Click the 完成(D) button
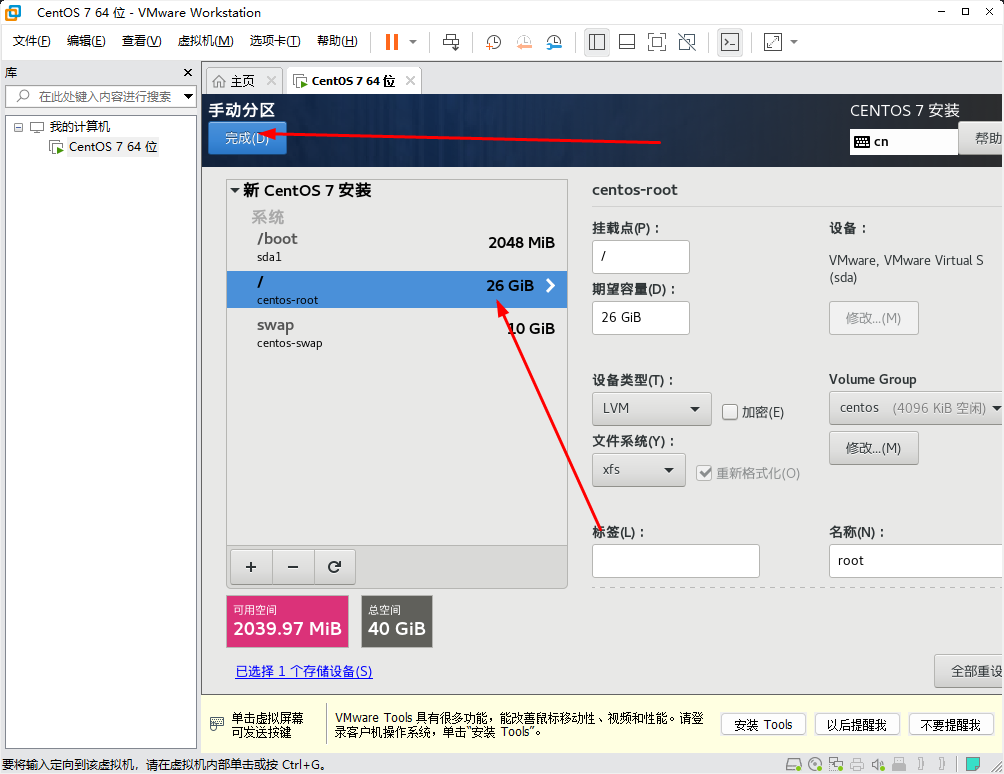The height and width of the screenshot is (774, 1004). (x=247, y=140)
